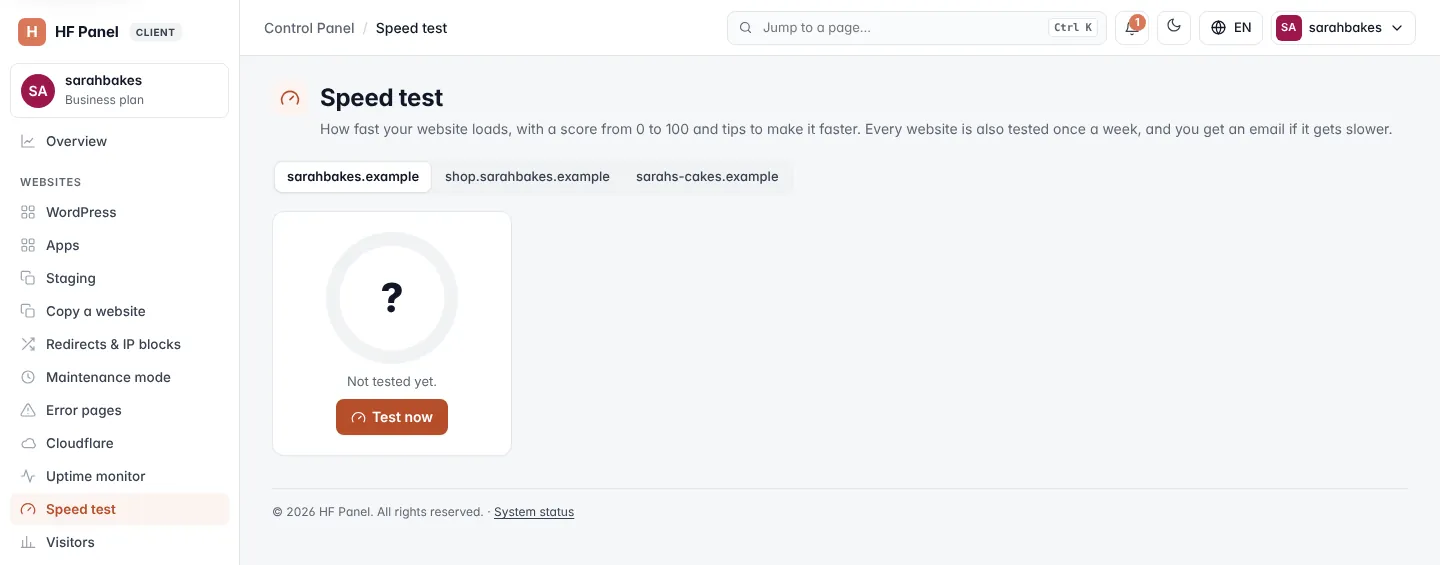Click the Error pages warning triangle icon
The image size is (1440, 565).
pyautogui.click(x=28, y=410)
